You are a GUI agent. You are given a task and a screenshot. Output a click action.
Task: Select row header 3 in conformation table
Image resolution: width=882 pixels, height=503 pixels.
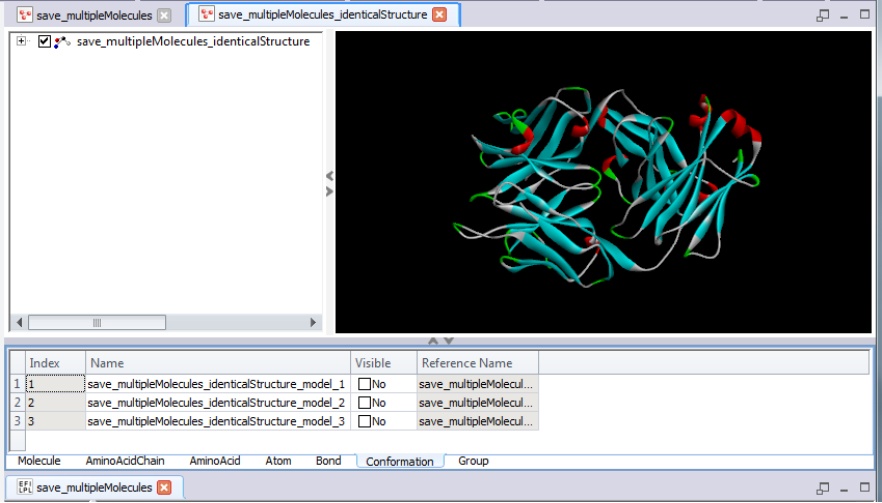click(17, 421)
